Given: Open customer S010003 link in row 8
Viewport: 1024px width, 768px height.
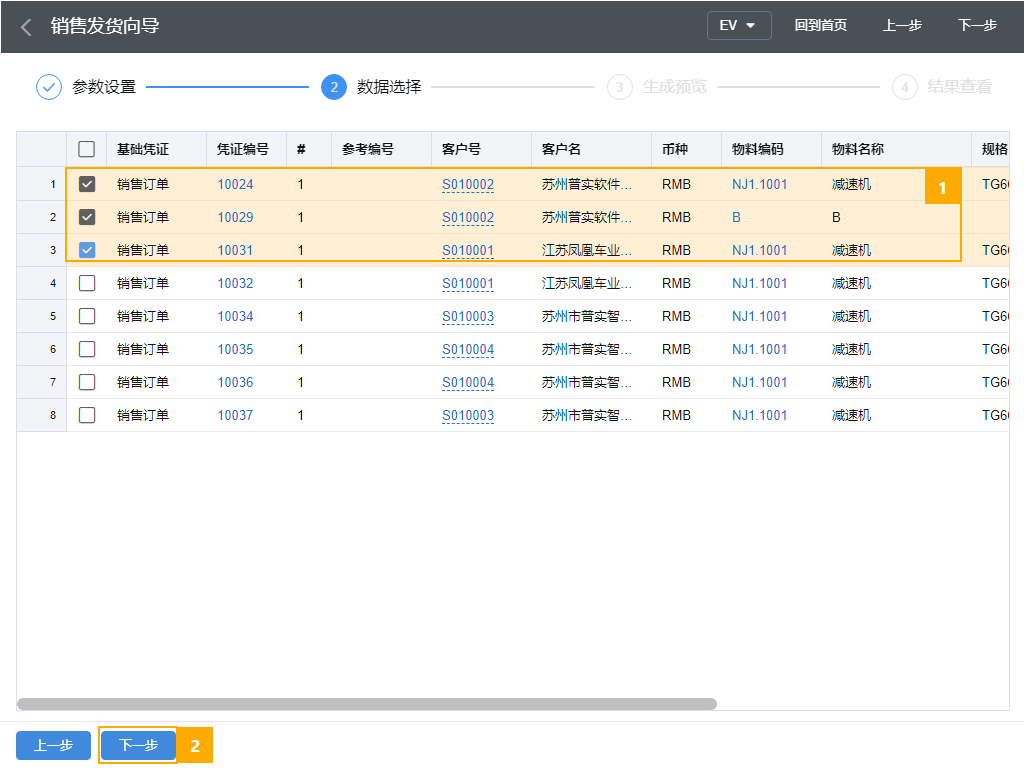Looking at the screenshot, I should pos(468,415).
